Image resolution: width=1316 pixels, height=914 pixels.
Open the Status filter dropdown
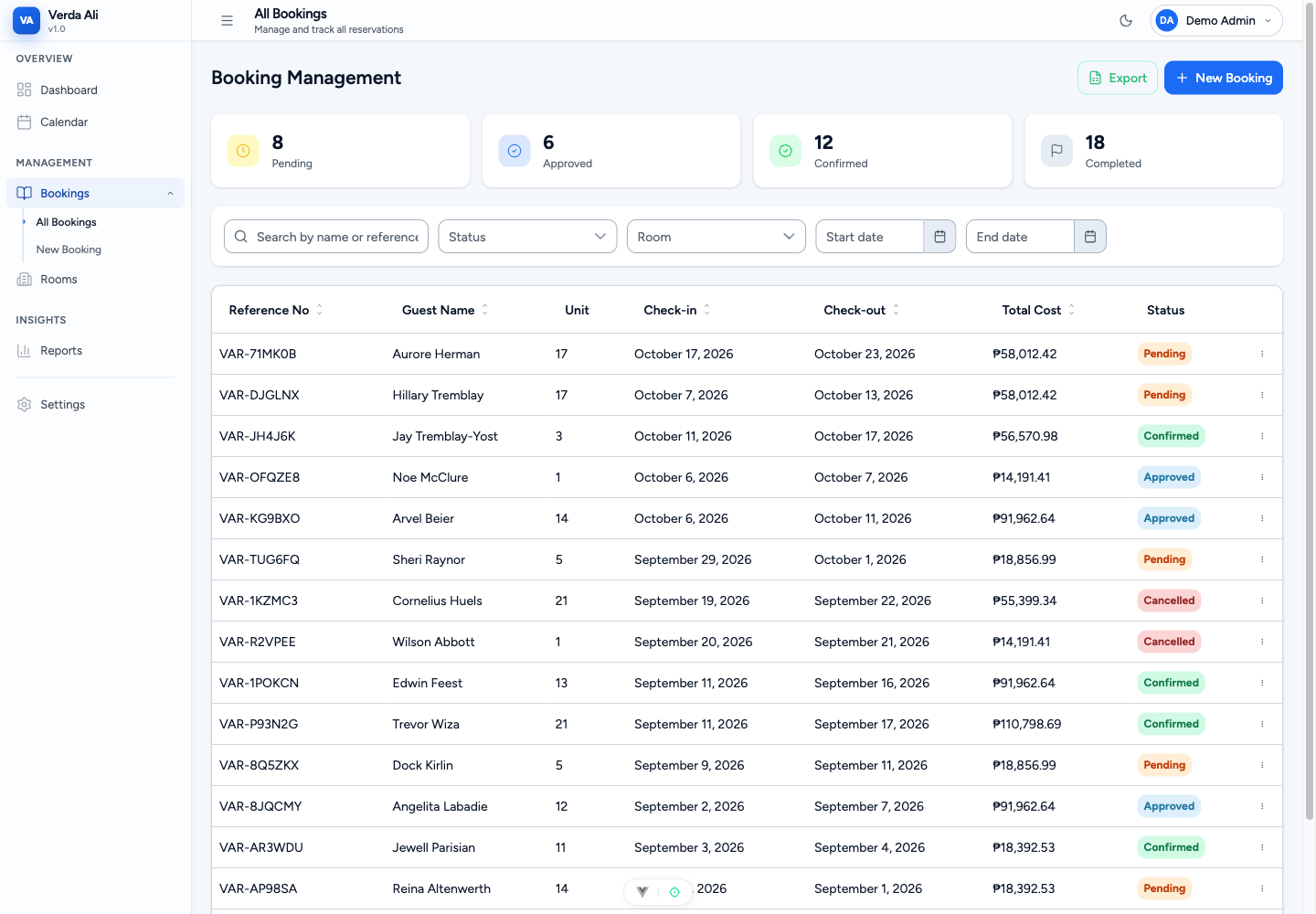click(527, 237)
